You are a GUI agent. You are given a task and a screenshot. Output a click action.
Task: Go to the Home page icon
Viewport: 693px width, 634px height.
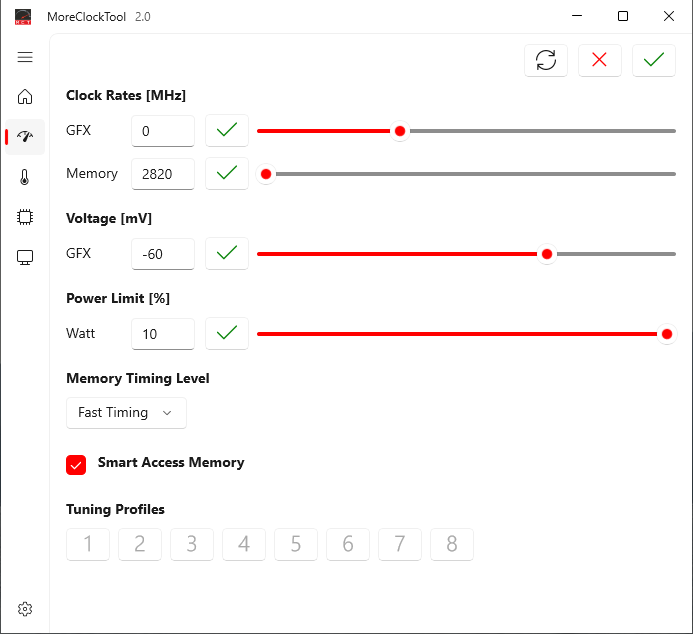25,96
